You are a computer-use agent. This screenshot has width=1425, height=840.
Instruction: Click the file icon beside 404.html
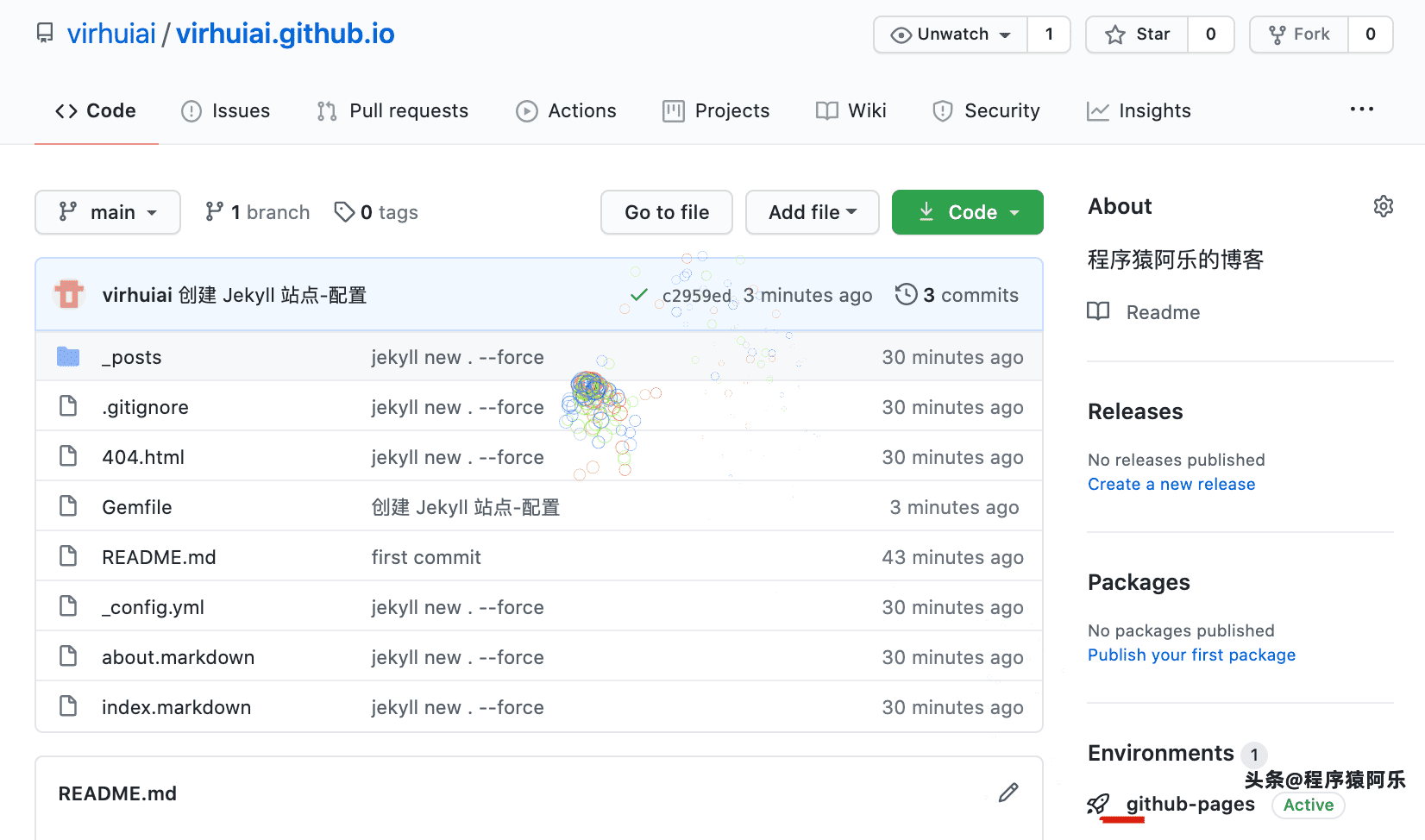tap(68, 455)
